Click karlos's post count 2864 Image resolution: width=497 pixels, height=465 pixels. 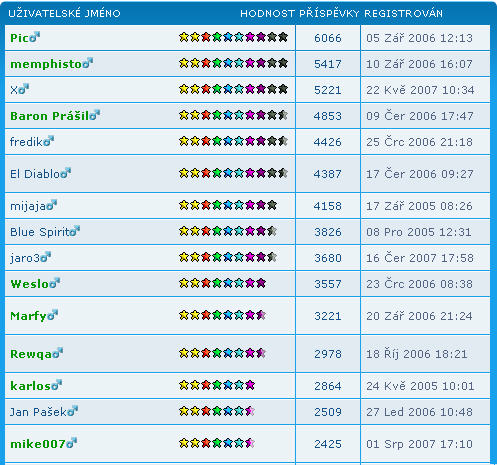[x=328, y=386]
